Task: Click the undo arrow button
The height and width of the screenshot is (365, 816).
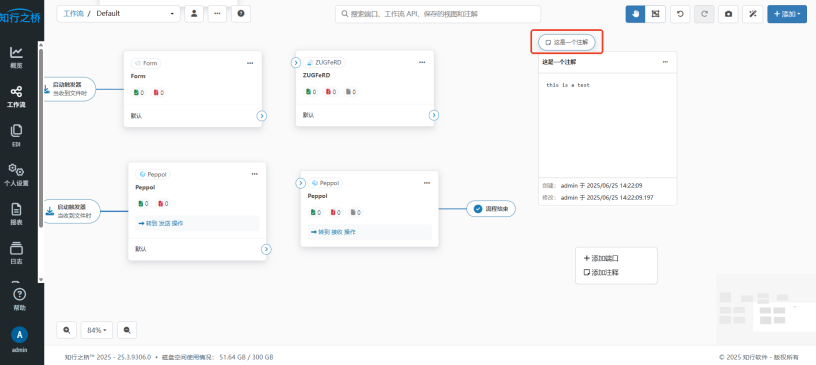Action: click(x=680, y=14)
